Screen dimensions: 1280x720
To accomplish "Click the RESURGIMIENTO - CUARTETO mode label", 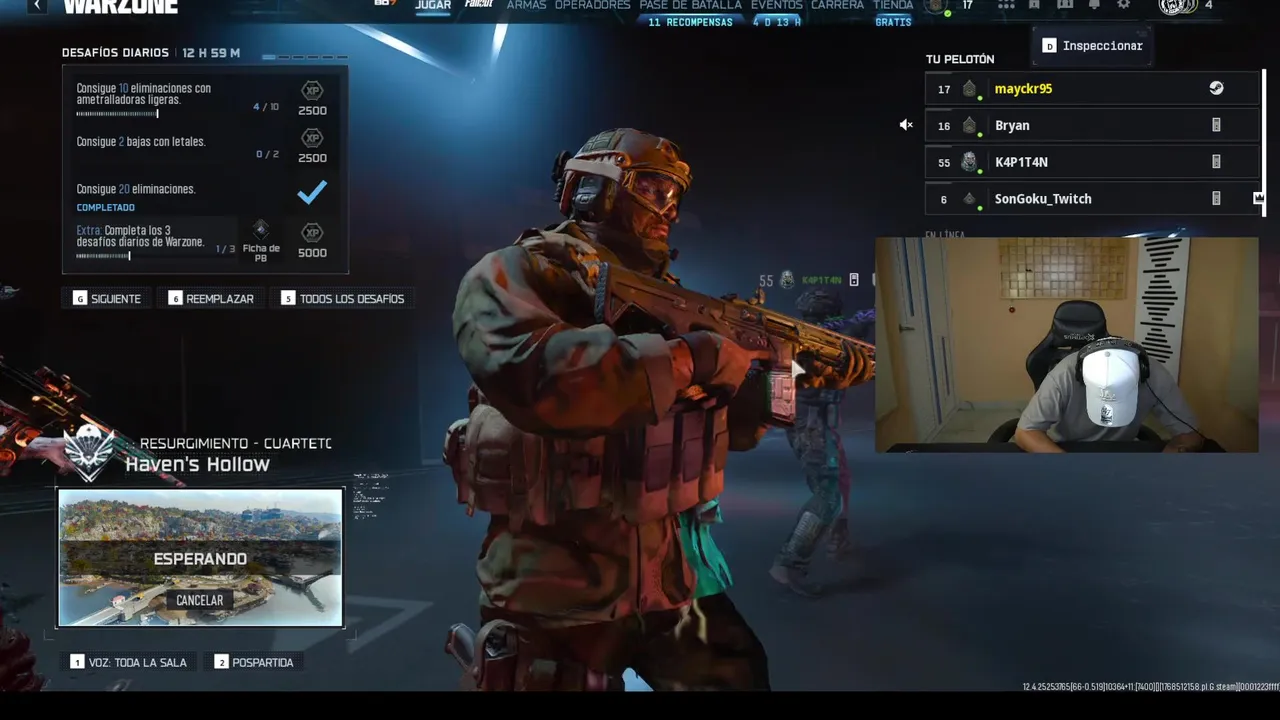I will tap(235, 443).
